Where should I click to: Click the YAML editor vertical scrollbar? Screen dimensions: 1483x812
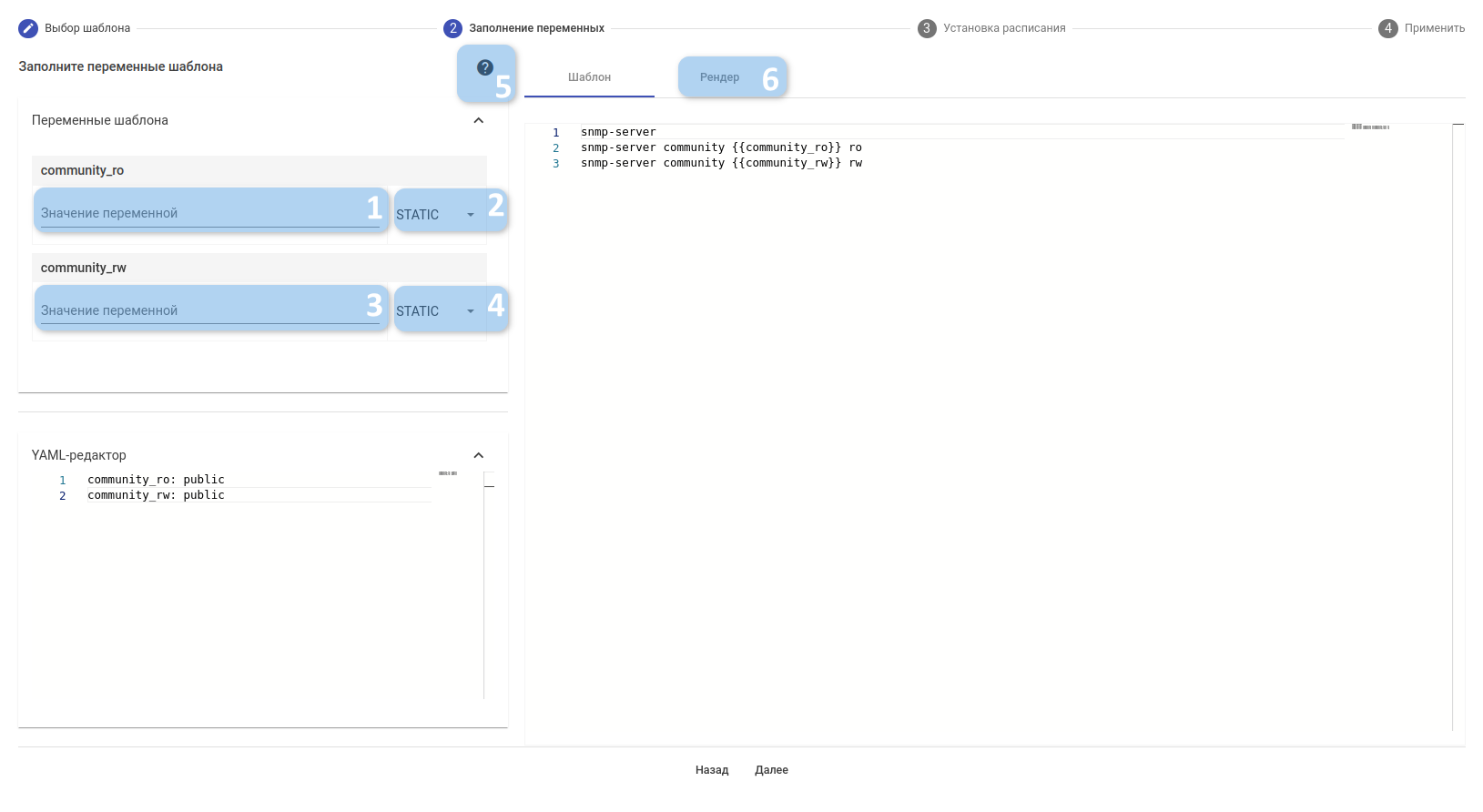point(489,585)
